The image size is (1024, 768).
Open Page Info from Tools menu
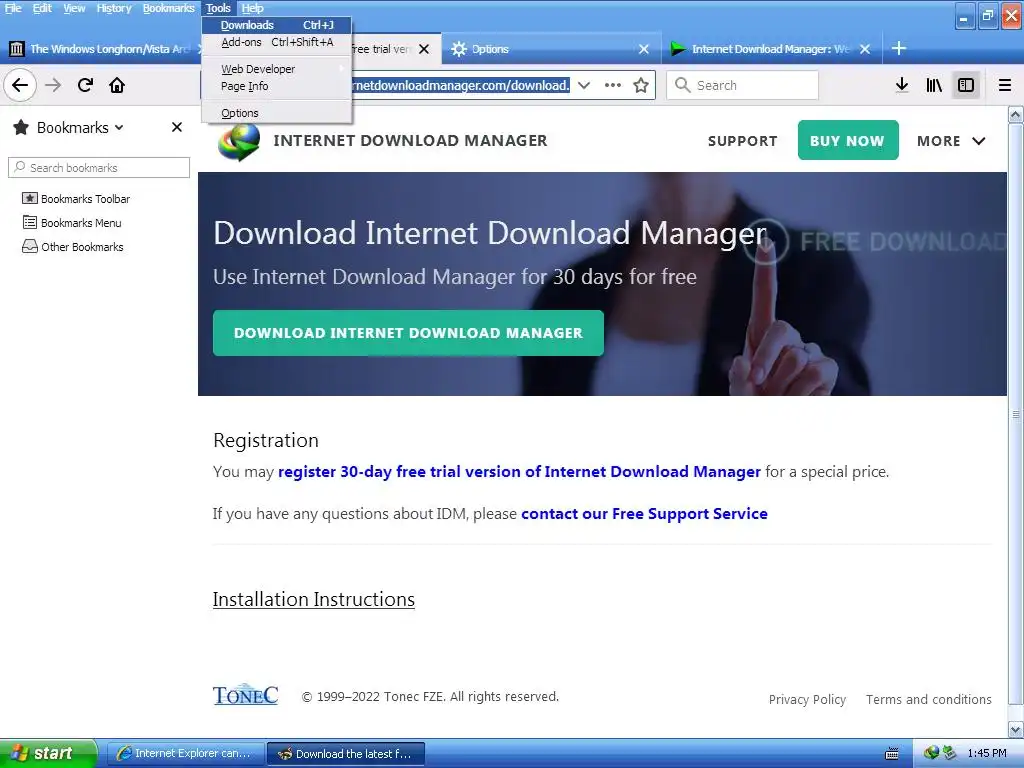[277, 86]
